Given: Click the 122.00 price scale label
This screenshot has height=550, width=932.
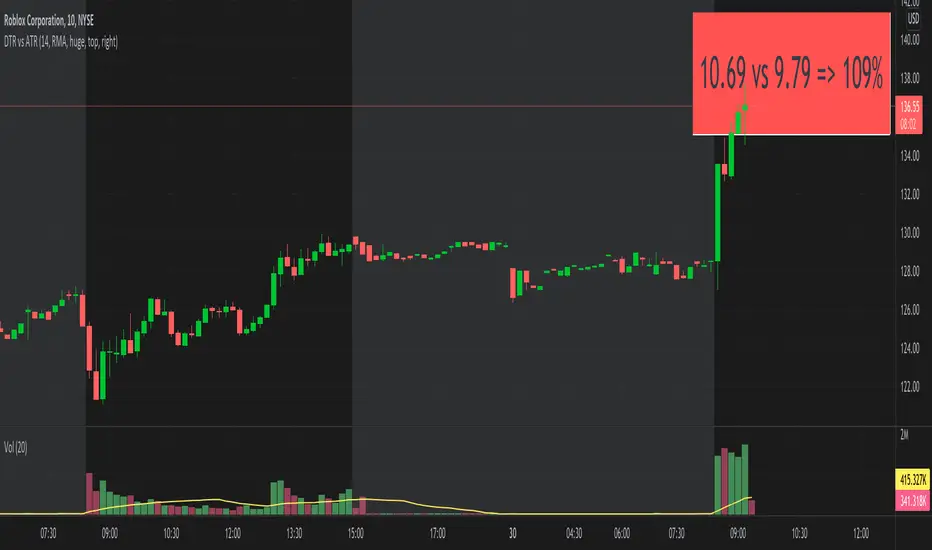Looking at the screenshot, I should pos(909,387).
